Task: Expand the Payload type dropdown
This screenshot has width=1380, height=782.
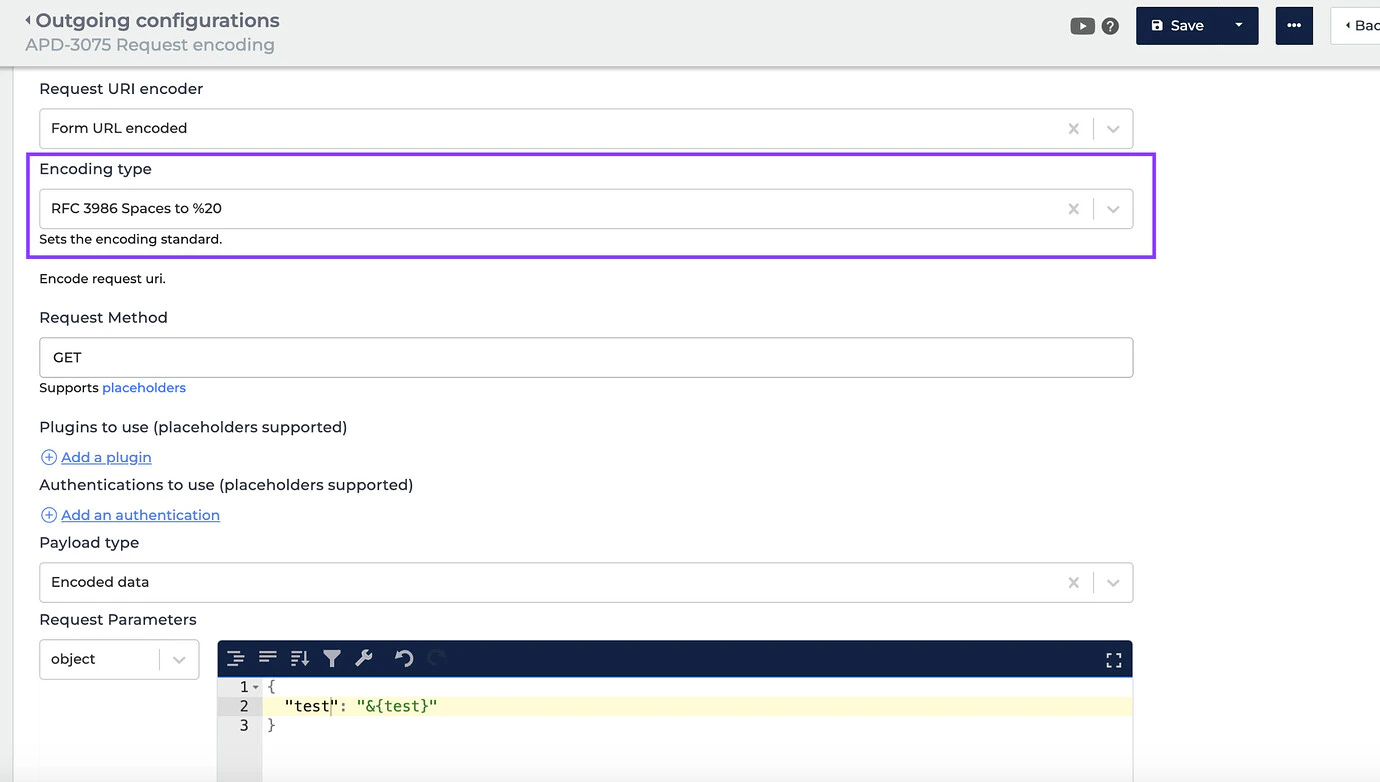Action: coord(1113,582)
